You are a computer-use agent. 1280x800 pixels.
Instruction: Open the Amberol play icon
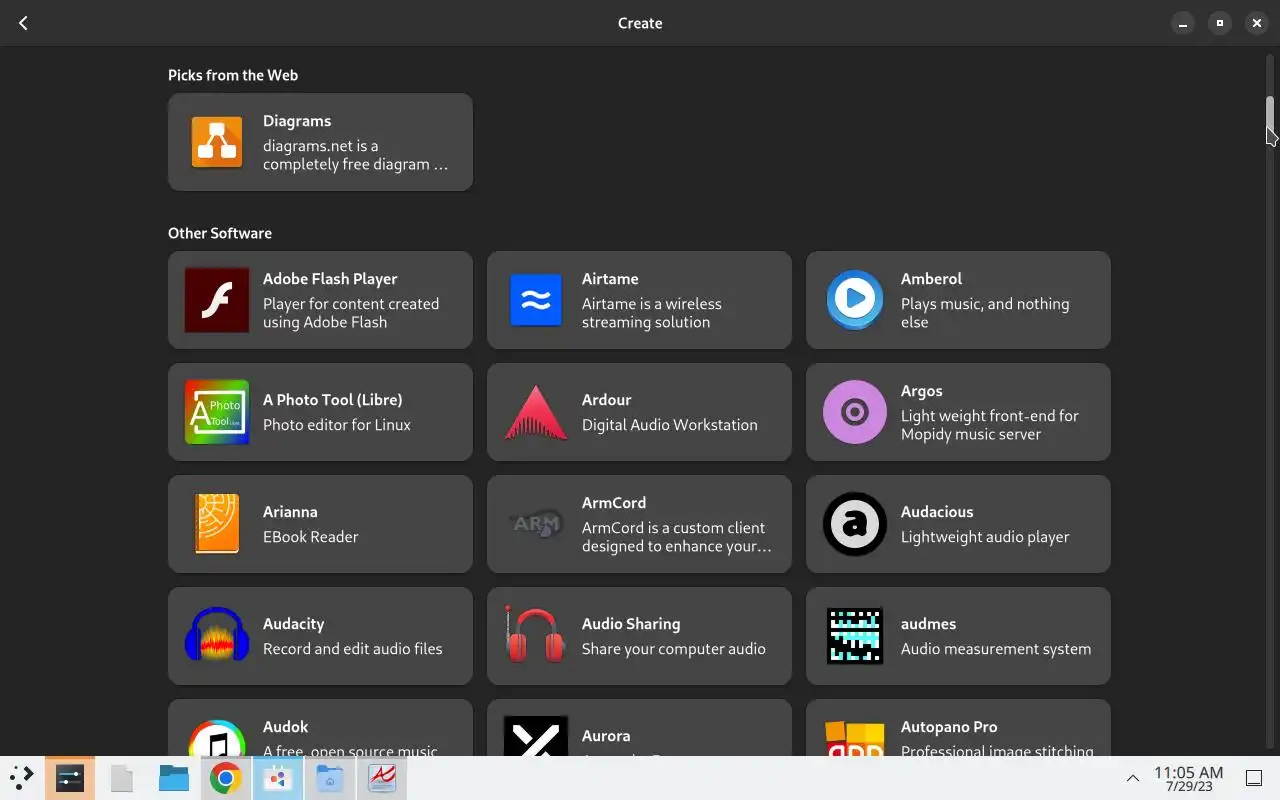tap(855, 300)
